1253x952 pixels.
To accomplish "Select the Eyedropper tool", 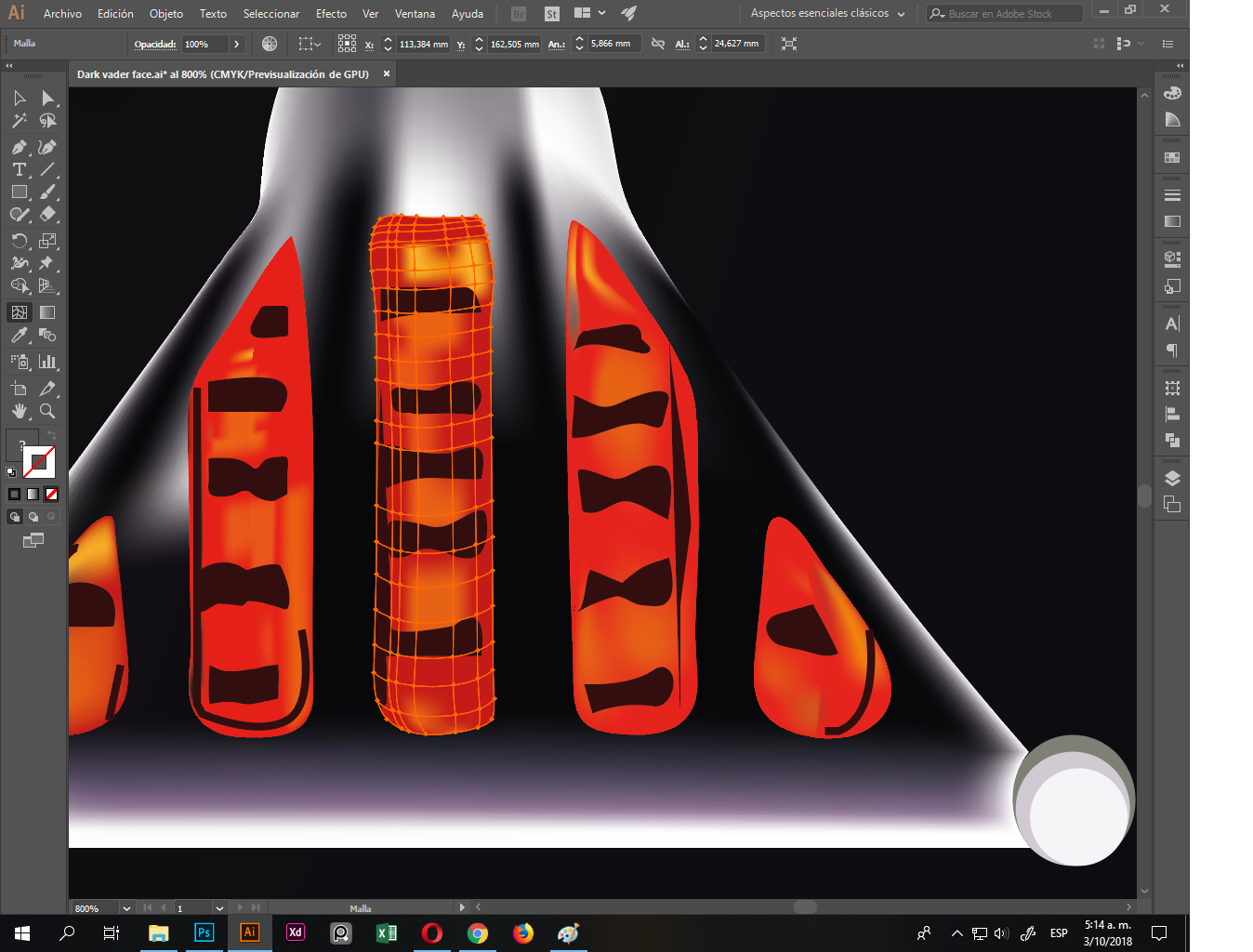I will [20, 335].
